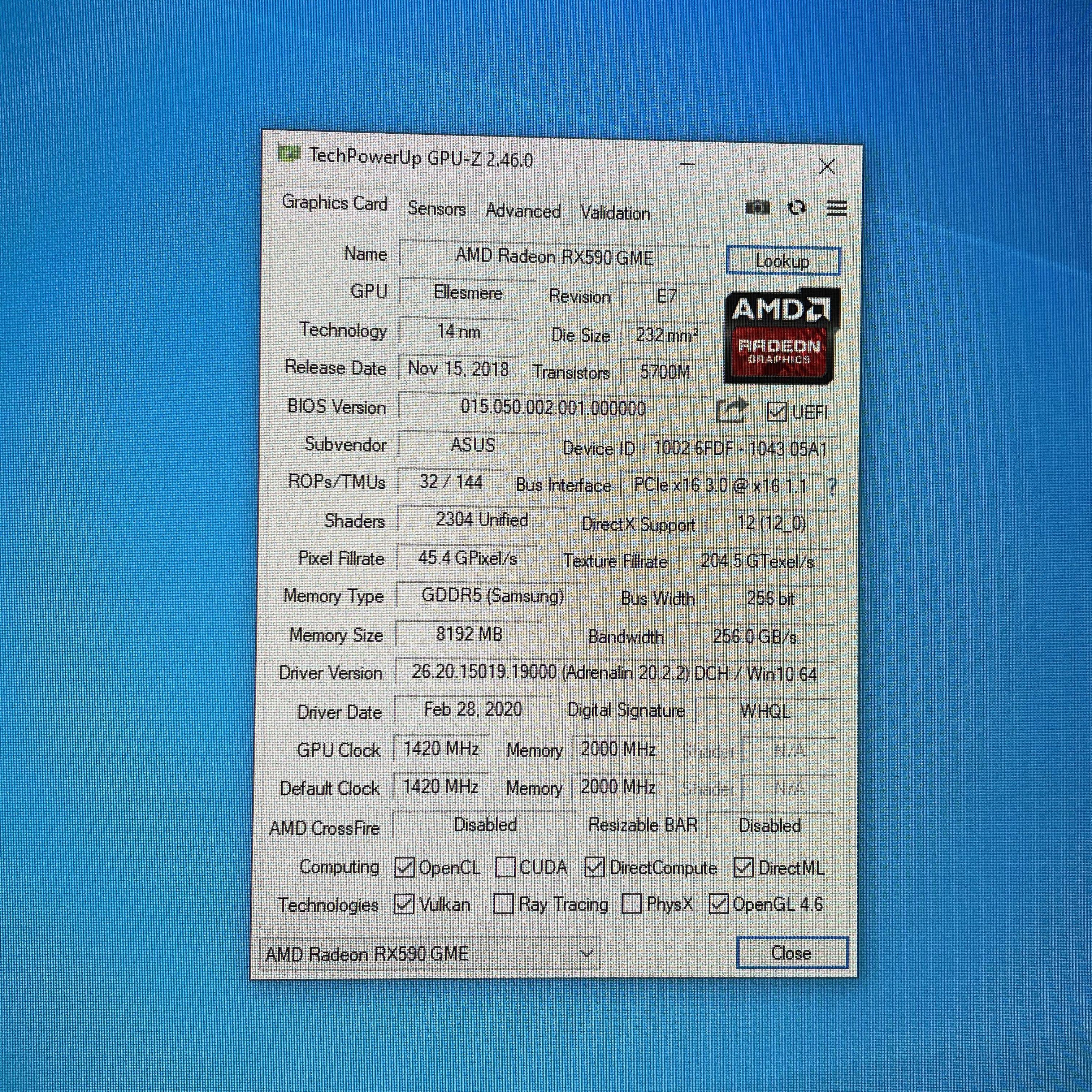Click the AMD CrossFire value Disabled
The image size is (1092, 1092).
click(x=485, y=825)
